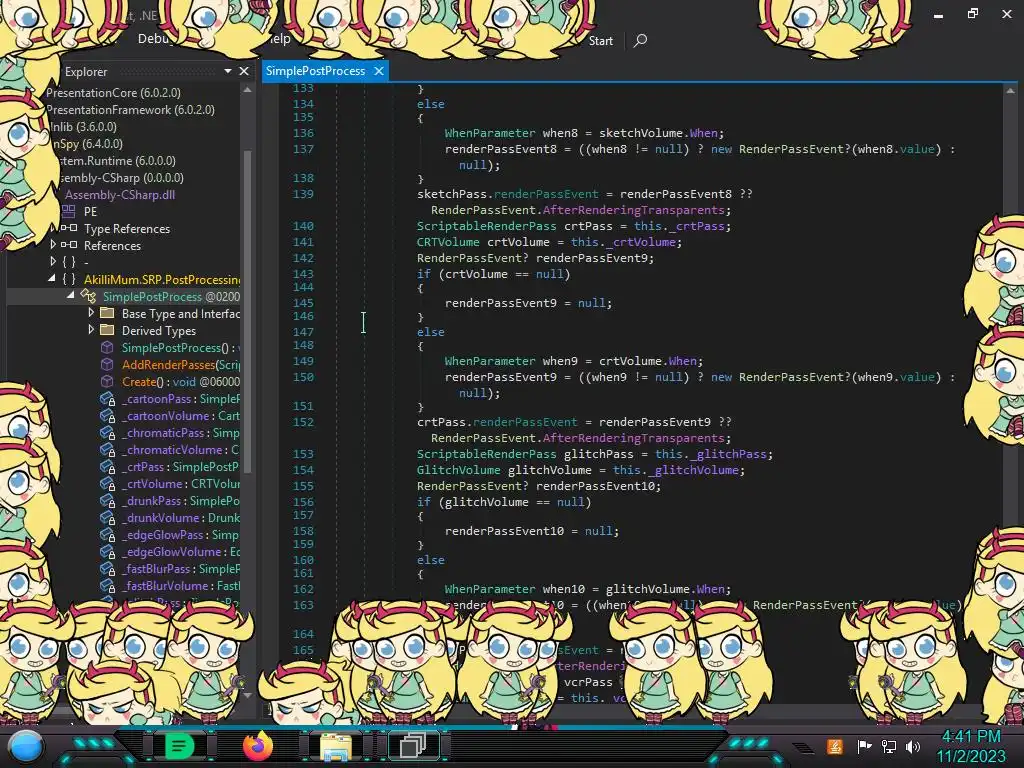Expand the '-' namespace node
This screenshot has height=768, width=1024.
(53, 261)
